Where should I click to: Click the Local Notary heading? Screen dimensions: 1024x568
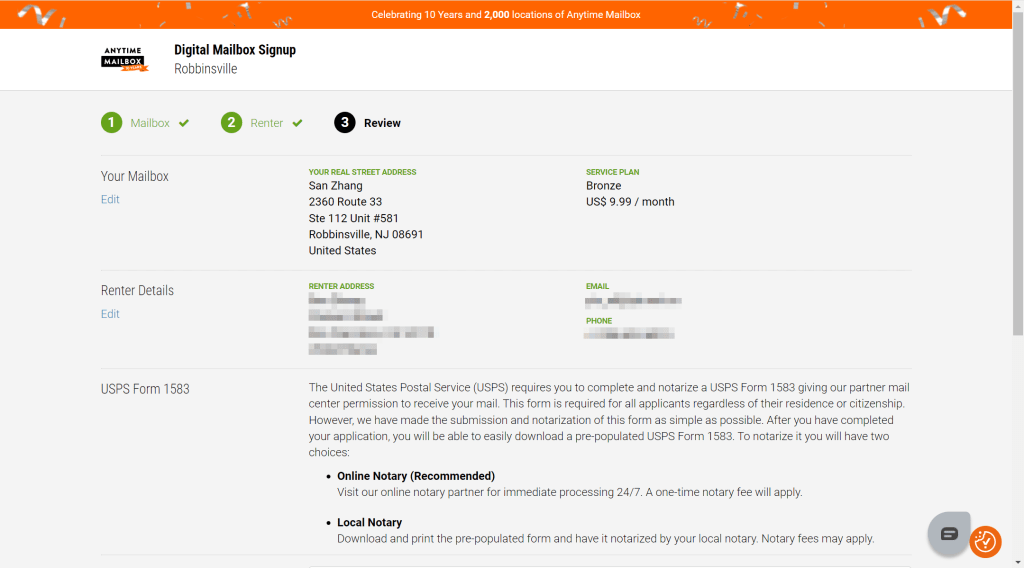pyautogui.click(x=370, y=522)
